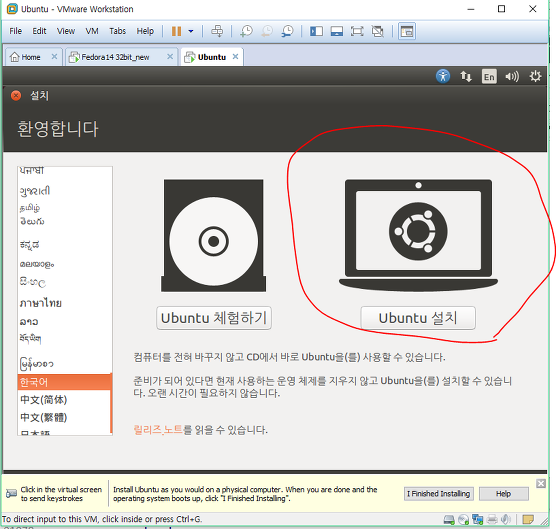Open the Edit menu
This screenshot has height=529, width=556.
pyautogui.click(x=39, y=31)
